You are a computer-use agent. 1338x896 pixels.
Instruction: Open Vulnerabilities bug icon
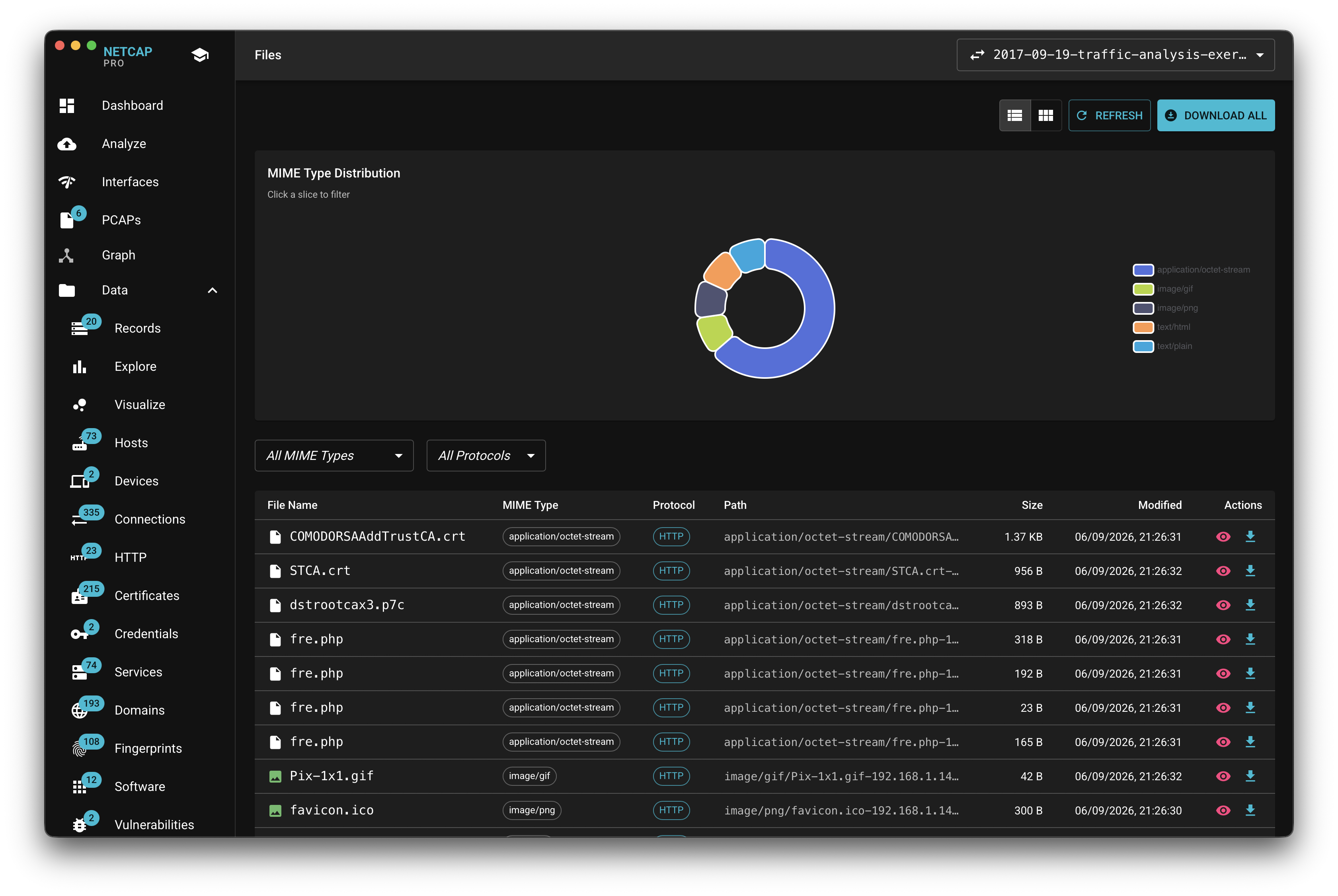coord(80,825)
